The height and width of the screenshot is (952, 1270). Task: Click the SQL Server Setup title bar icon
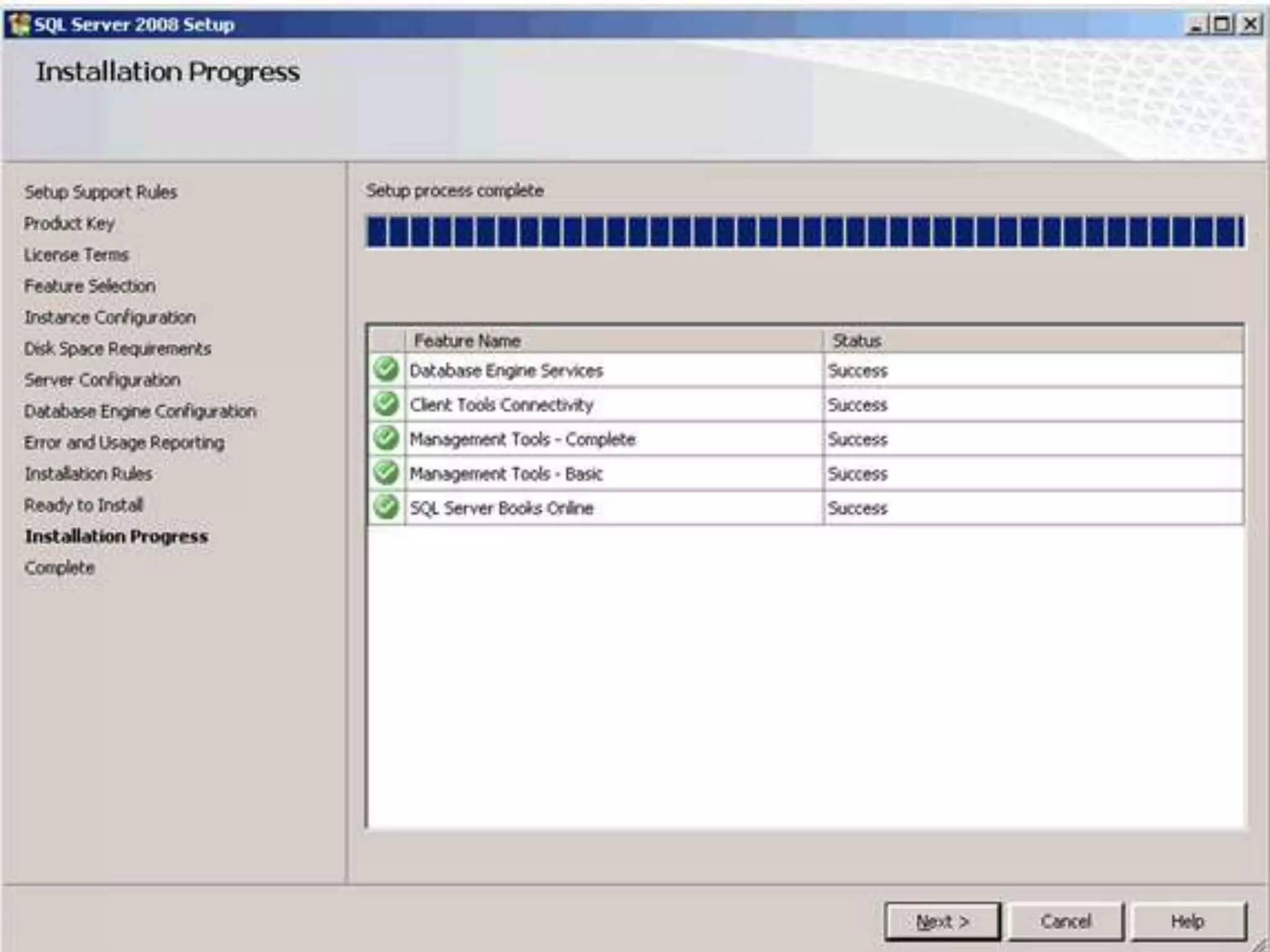[x=20, y=25]
